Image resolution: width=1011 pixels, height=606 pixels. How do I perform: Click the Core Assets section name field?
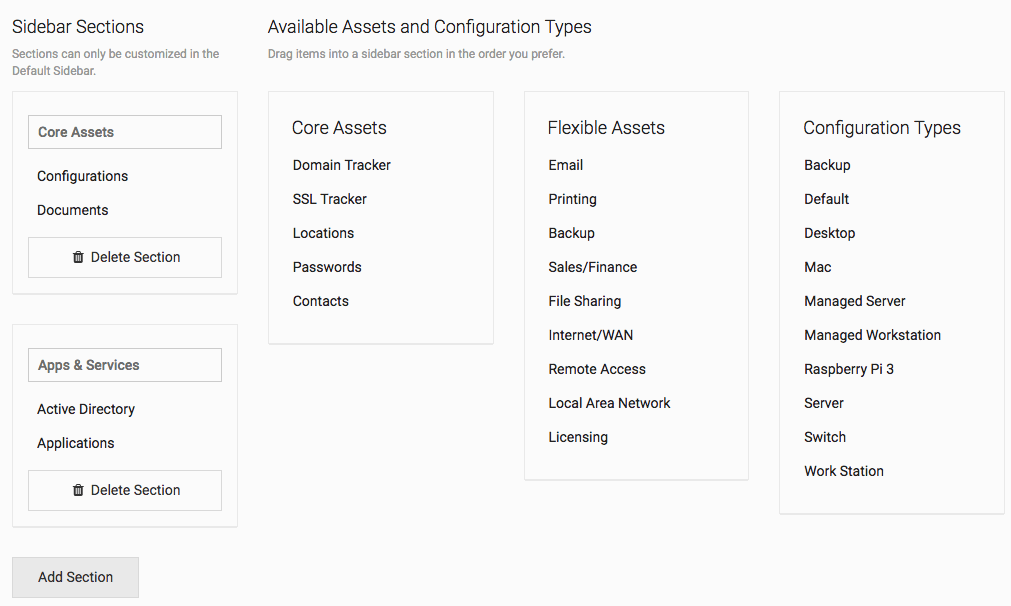click(x=124, y=131)
